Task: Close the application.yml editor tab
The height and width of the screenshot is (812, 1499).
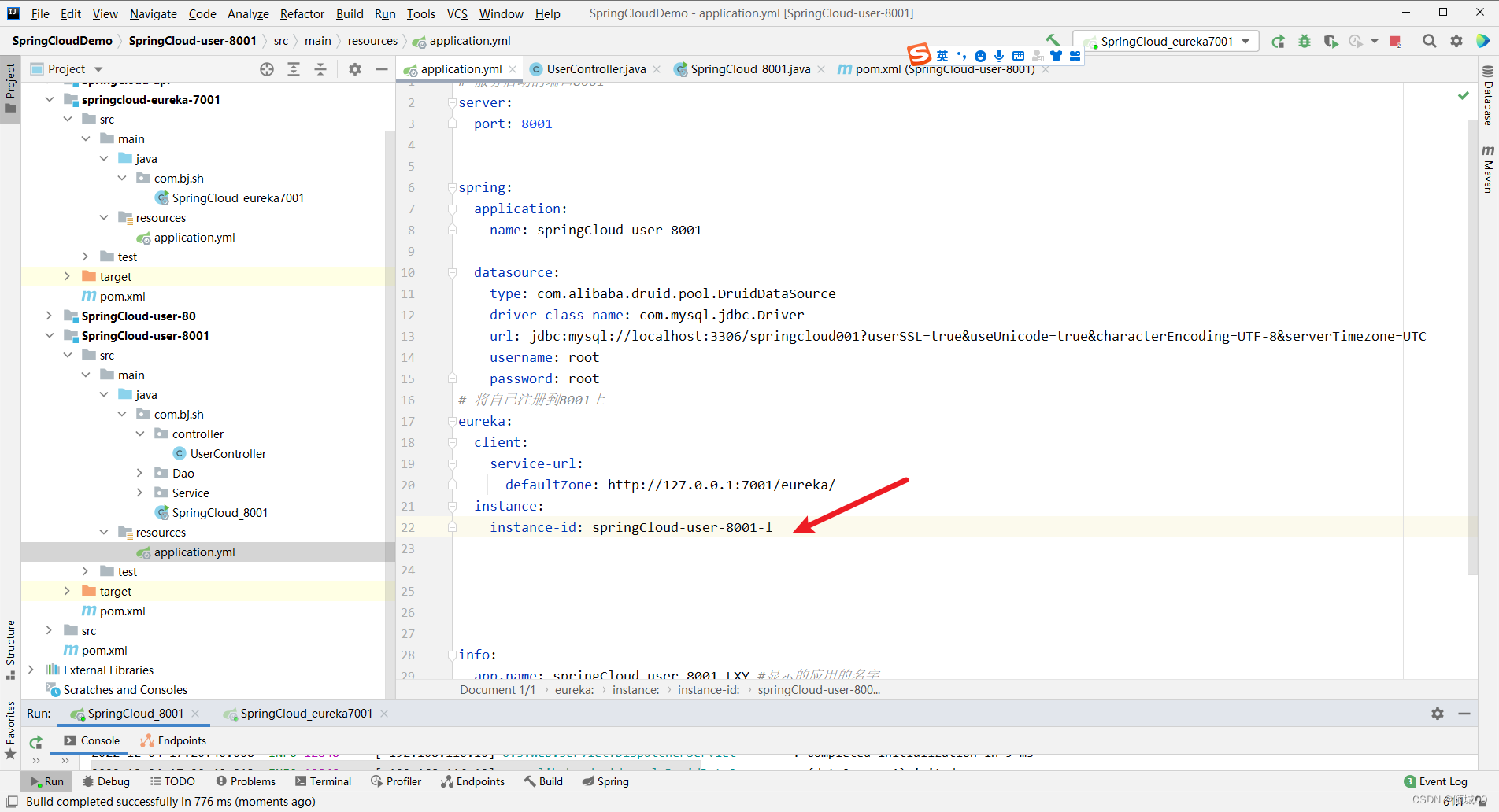Action: pyautogui.click(x=513, y=69)
